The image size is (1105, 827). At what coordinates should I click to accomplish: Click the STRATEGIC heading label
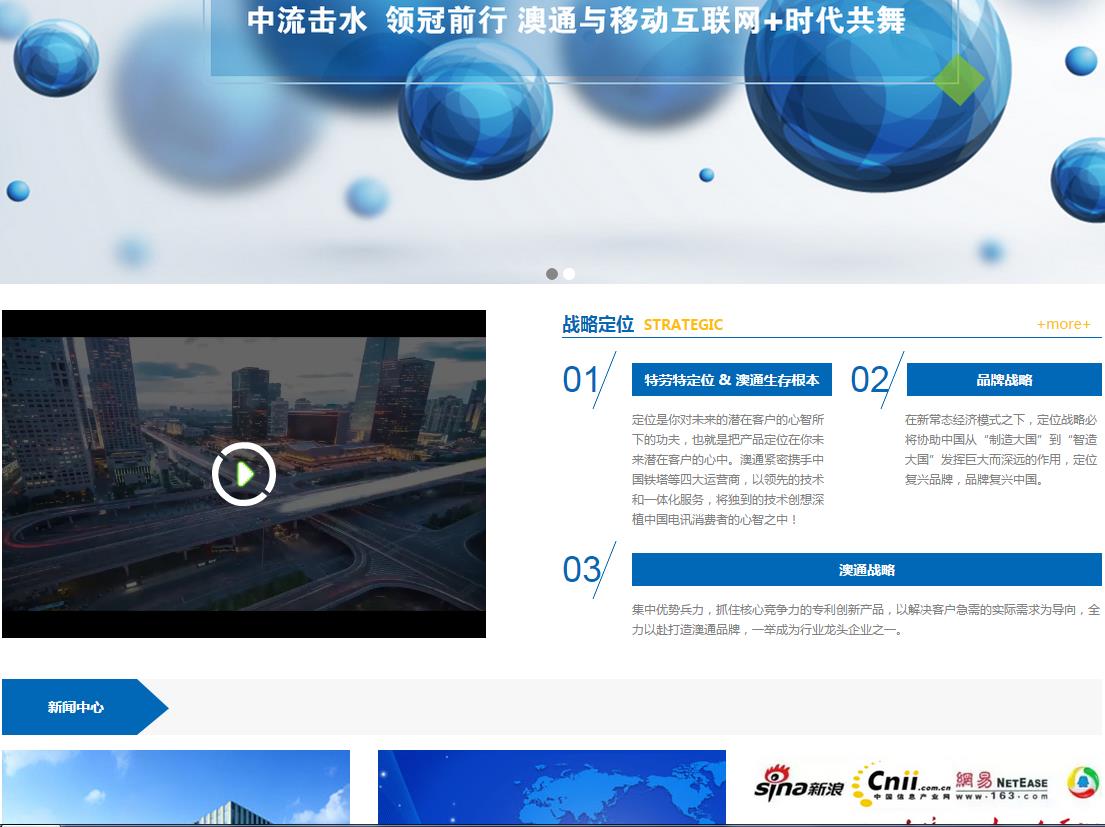[x=683, y=325]
